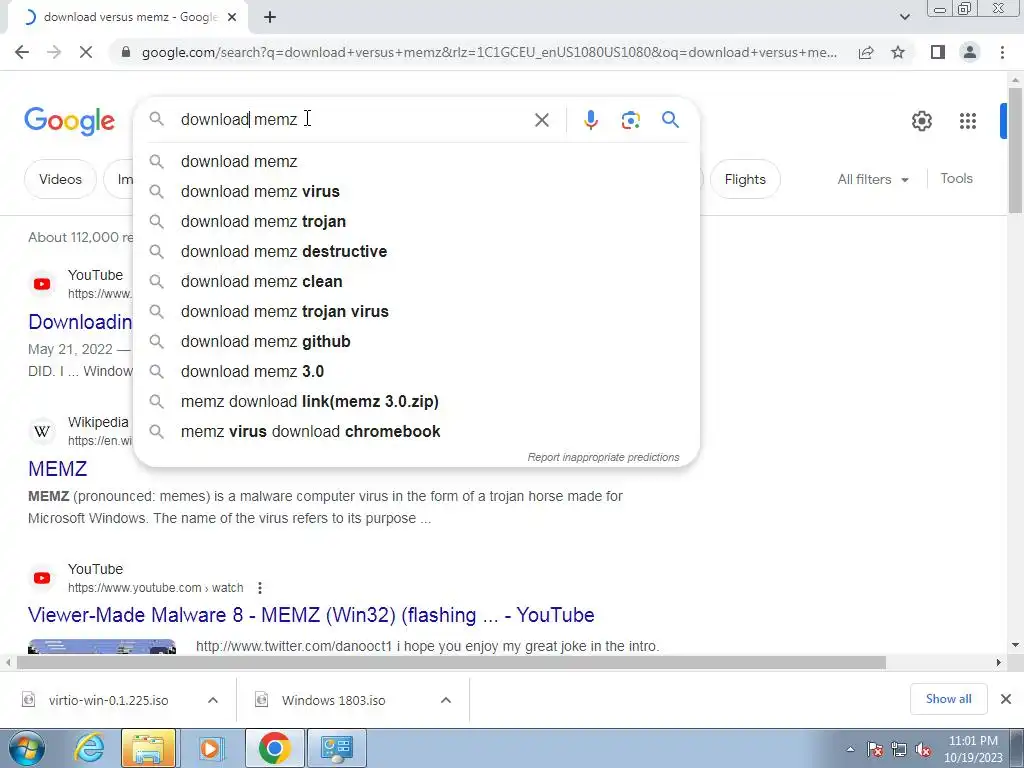The width and height of the screenshot is (1024, 768).
Task: Click the blue search magnifier button
Action: click(x=670, y=120)
